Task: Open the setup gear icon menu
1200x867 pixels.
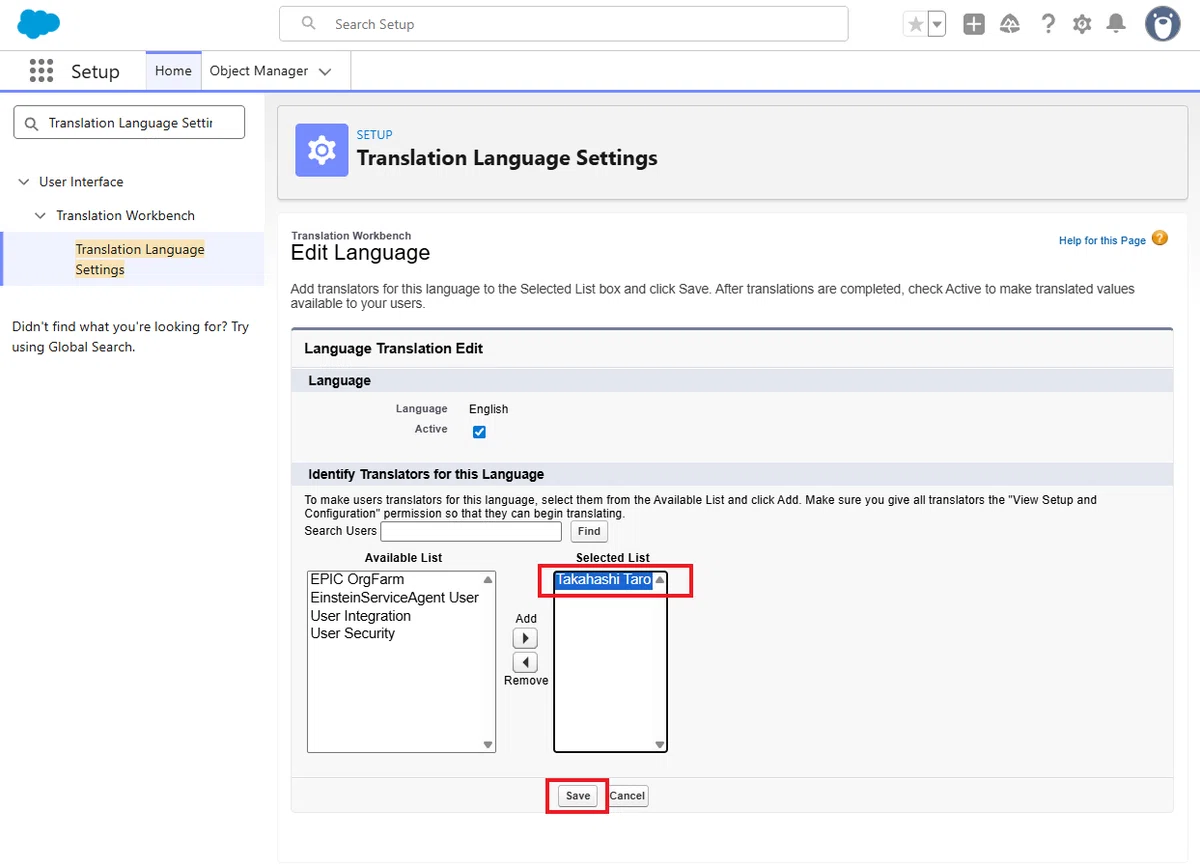Action: click(x=1082, y=24)
